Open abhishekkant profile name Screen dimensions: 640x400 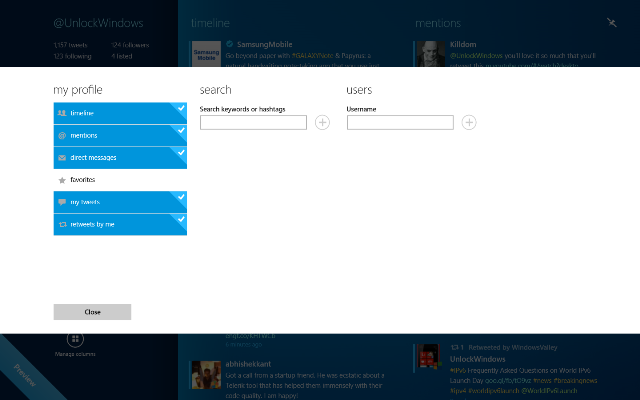coord(248,364)
